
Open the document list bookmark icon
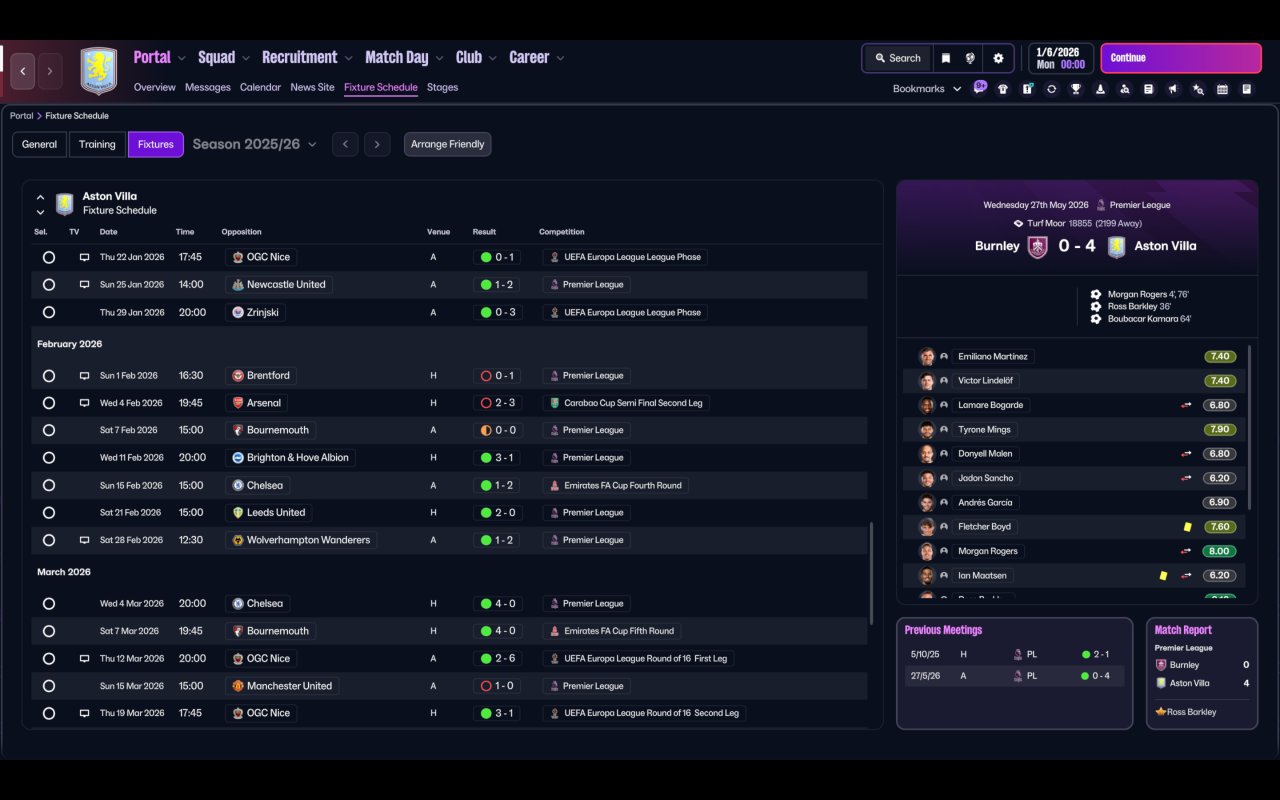click(x=1148, y=89)
